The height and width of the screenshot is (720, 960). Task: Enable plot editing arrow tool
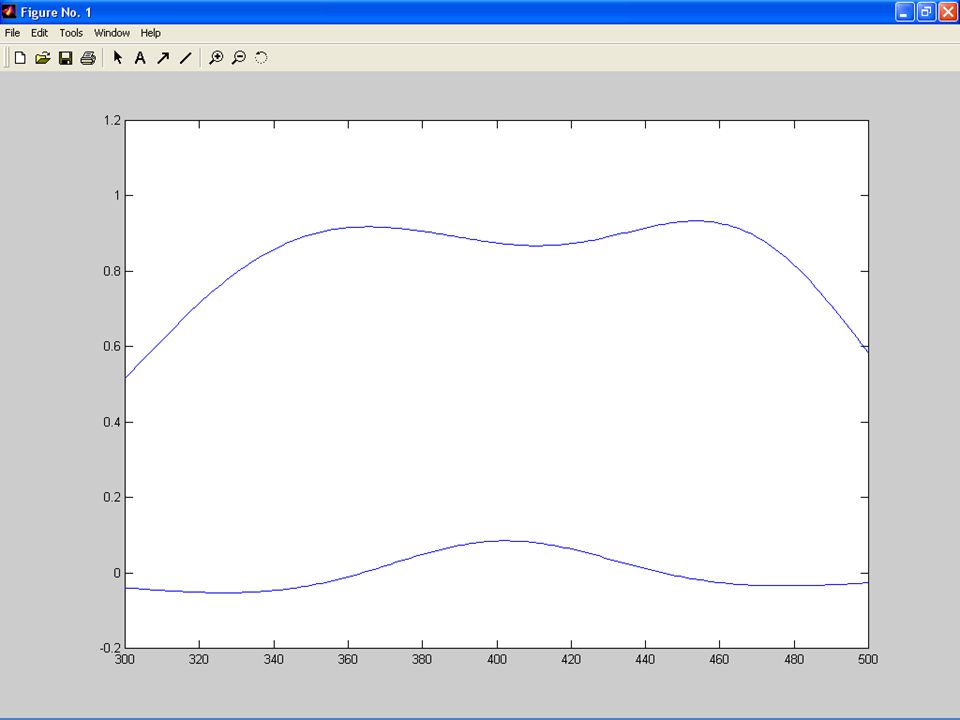pyautogui.click(x=118, y=58)
